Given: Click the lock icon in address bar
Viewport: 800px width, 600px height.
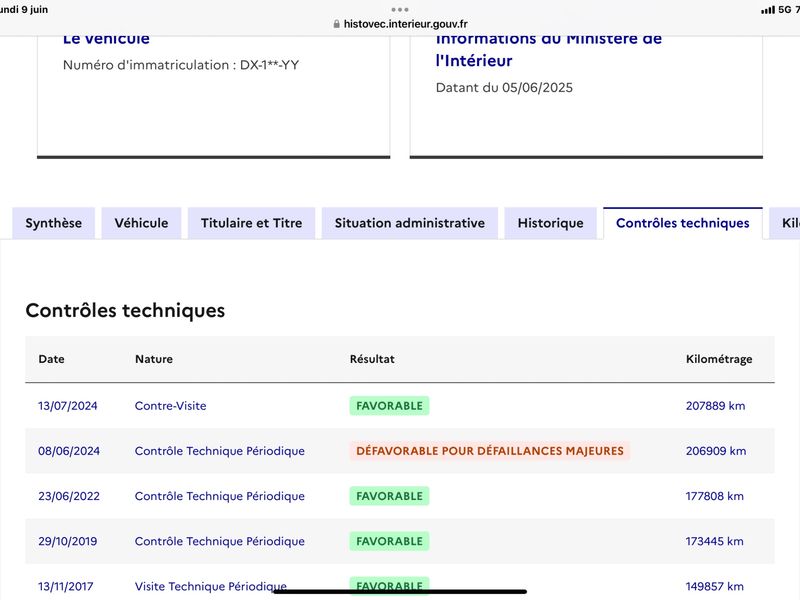Looking at the screenshot, I should [336, 24].
